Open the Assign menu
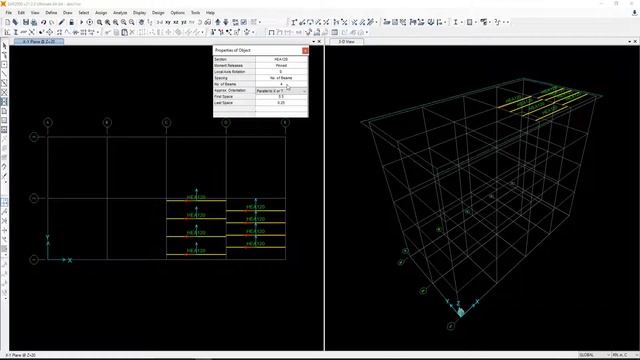The height and width of the screenshot is (360, 640). click(x=101, y=13)
